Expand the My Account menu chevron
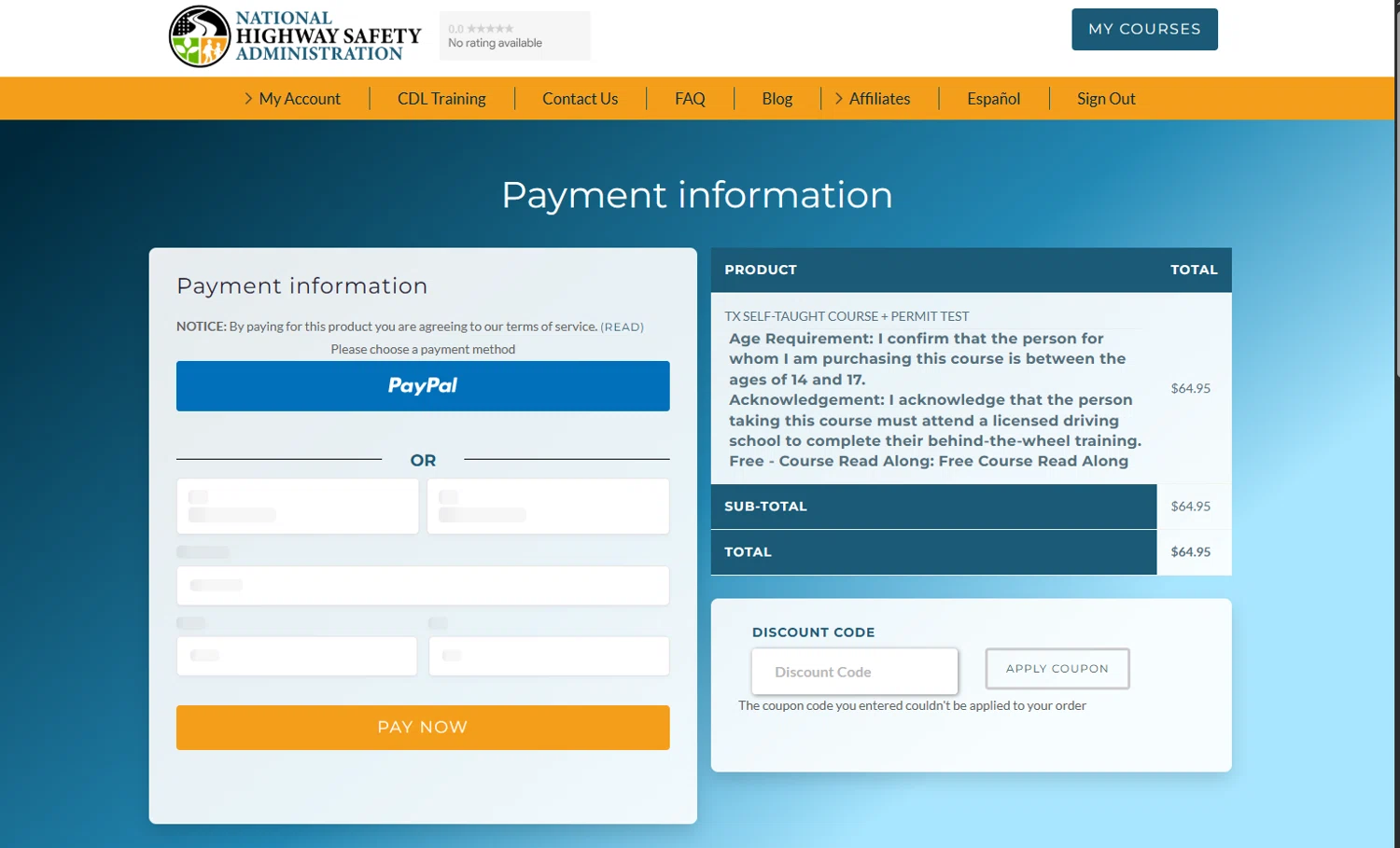 click(248, 98)
